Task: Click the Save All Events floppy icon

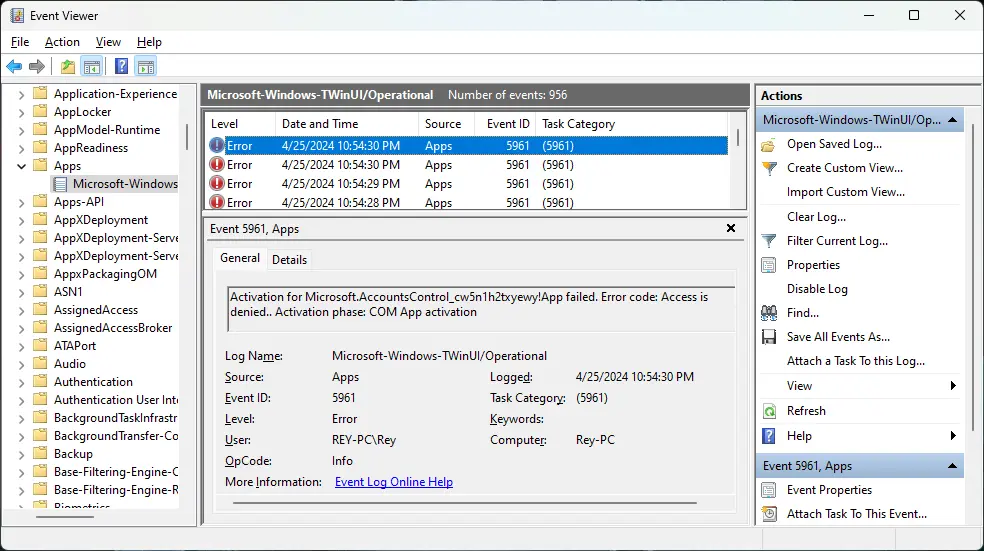Action: [x=769, y=337]
